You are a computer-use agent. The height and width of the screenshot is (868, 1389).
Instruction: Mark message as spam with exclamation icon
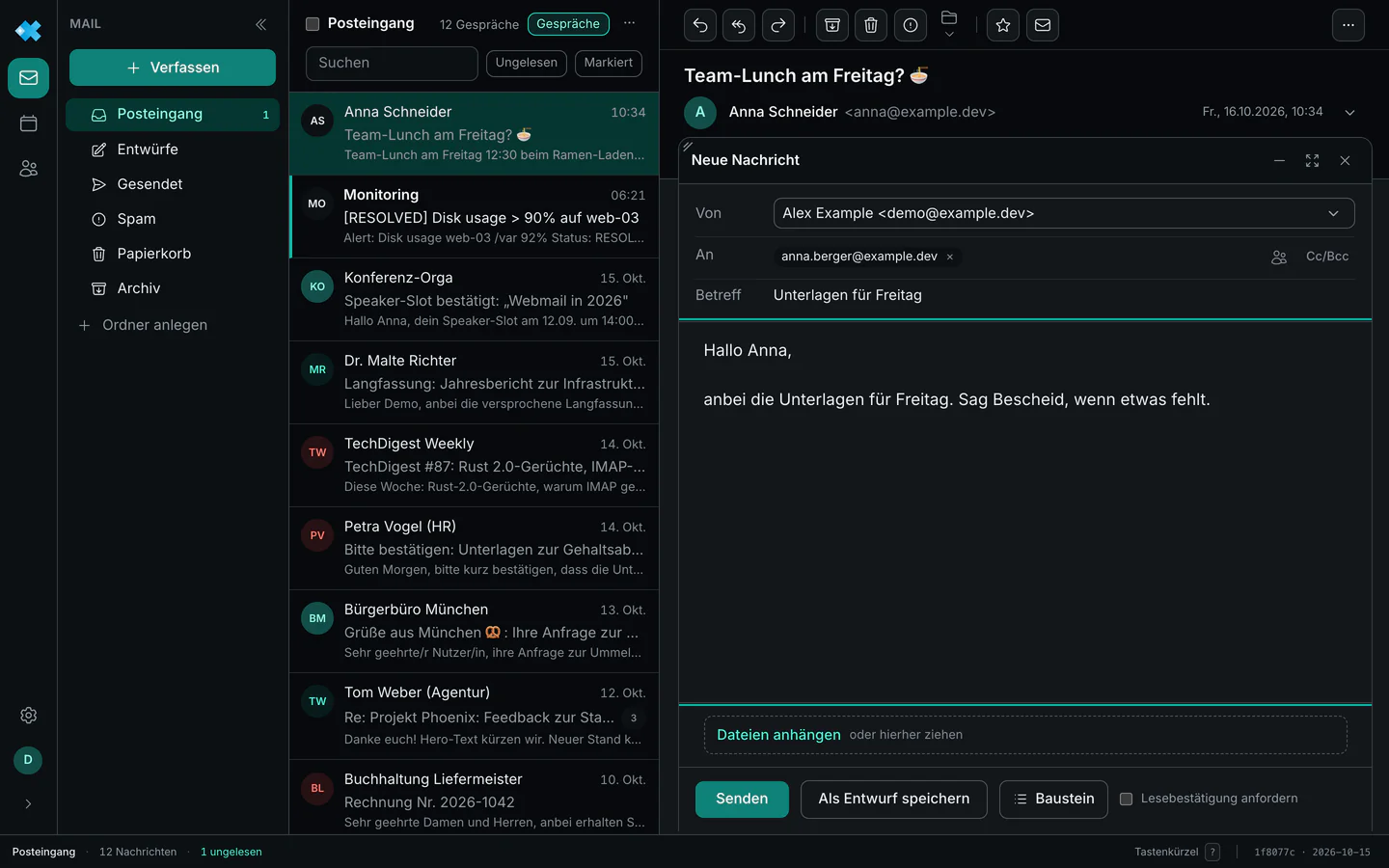coord(911,25)
